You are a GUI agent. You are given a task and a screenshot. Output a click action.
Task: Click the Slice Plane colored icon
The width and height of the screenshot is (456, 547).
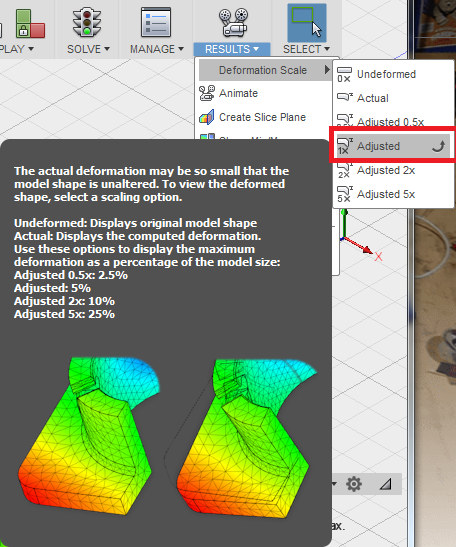(x=207, y=117)
